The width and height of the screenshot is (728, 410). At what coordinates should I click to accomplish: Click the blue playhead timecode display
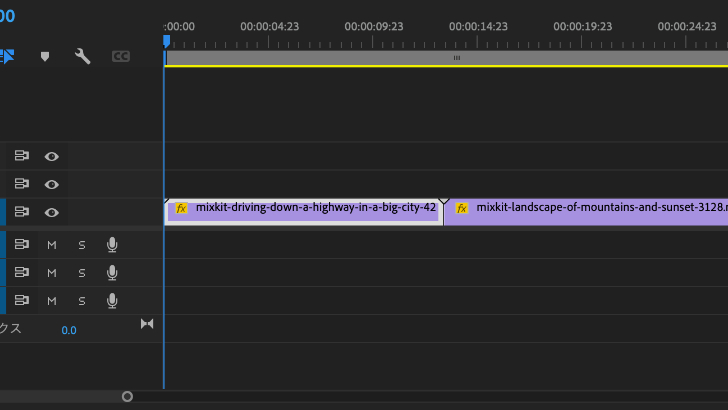coord(7,16)
